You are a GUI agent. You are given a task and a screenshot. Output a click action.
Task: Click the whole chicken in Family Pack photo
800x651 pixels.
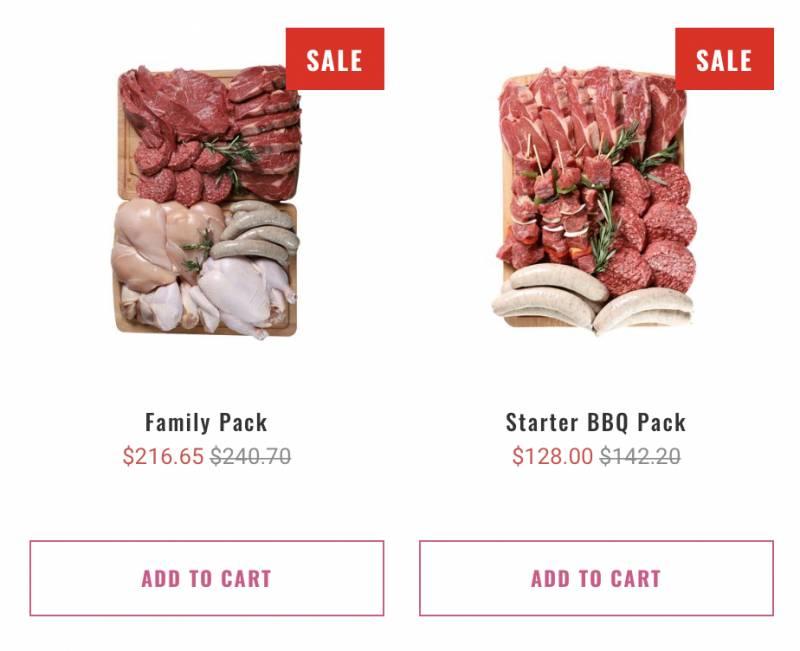pyautogui.click(x=246, y=296)
